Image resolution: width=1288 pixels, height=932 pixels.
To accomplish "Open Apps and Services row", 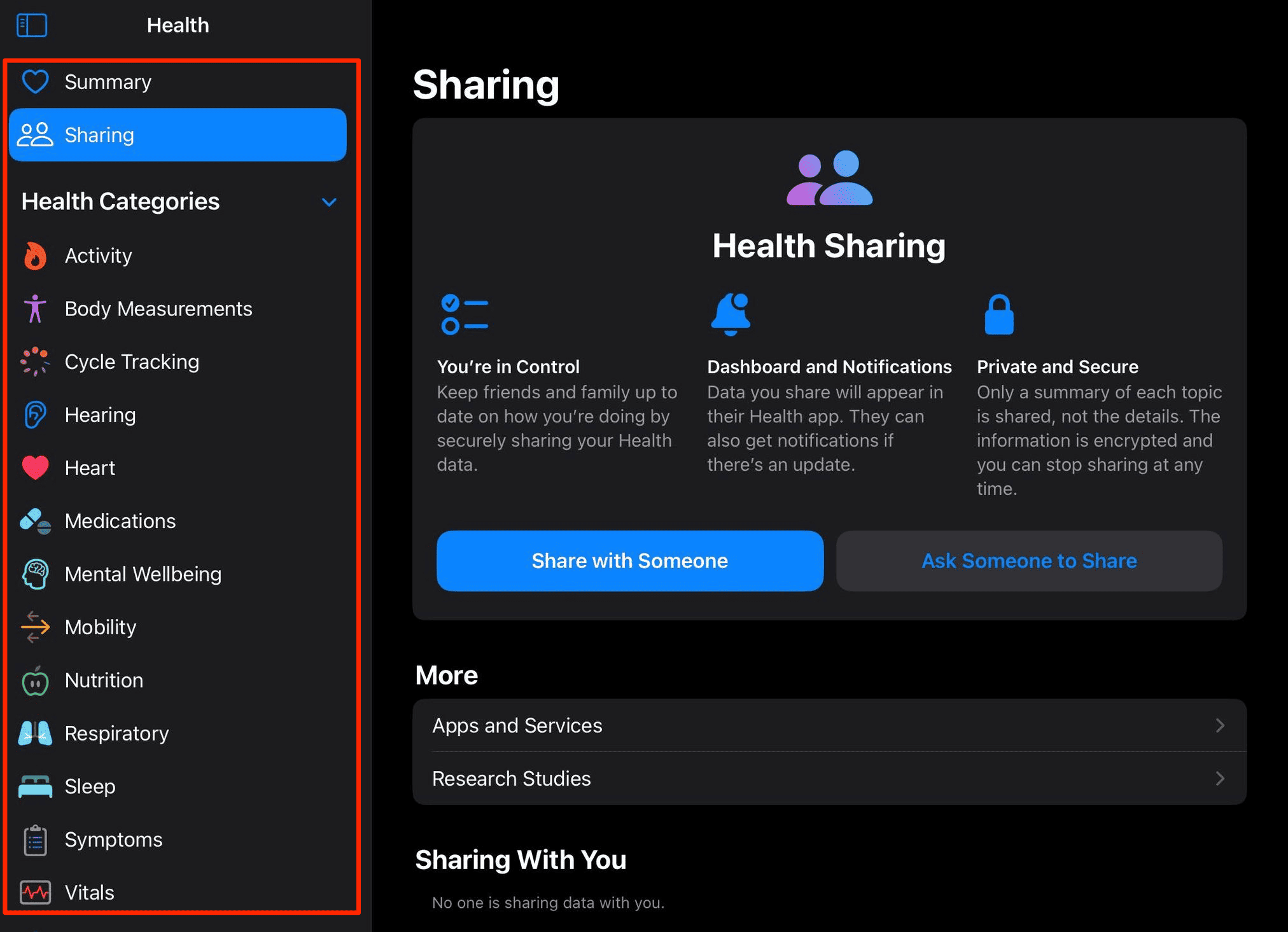I will [829, 725].
